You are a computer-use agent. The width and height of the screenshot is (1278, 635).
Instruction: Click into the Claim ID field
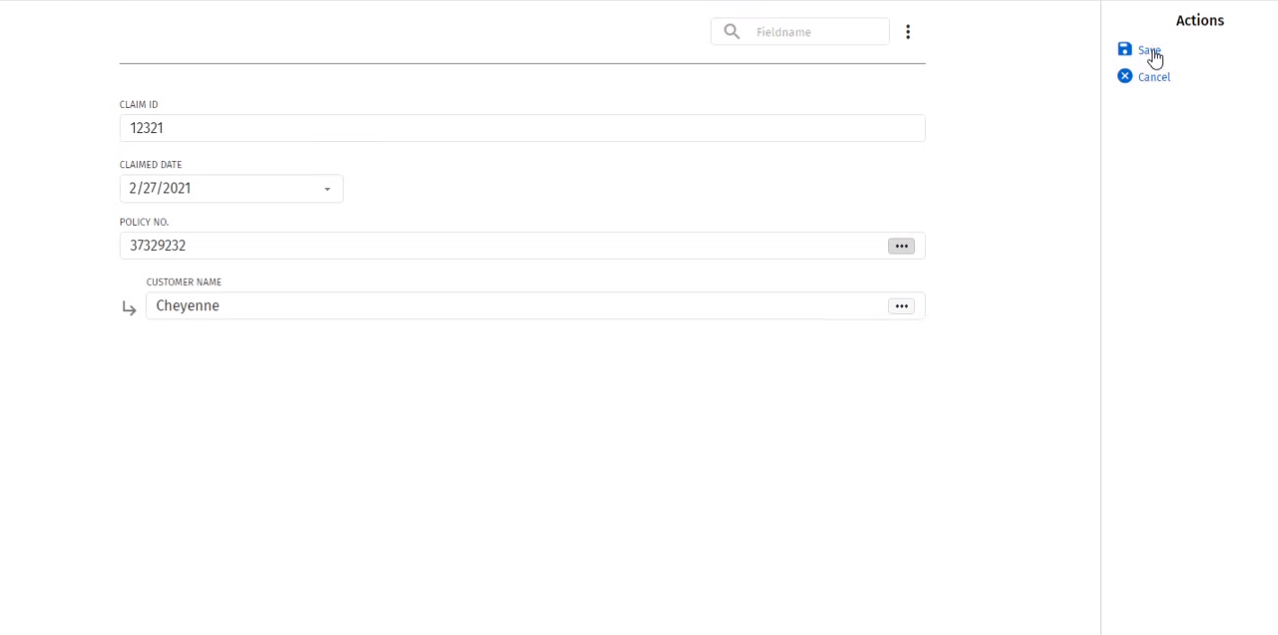[520, 128]
